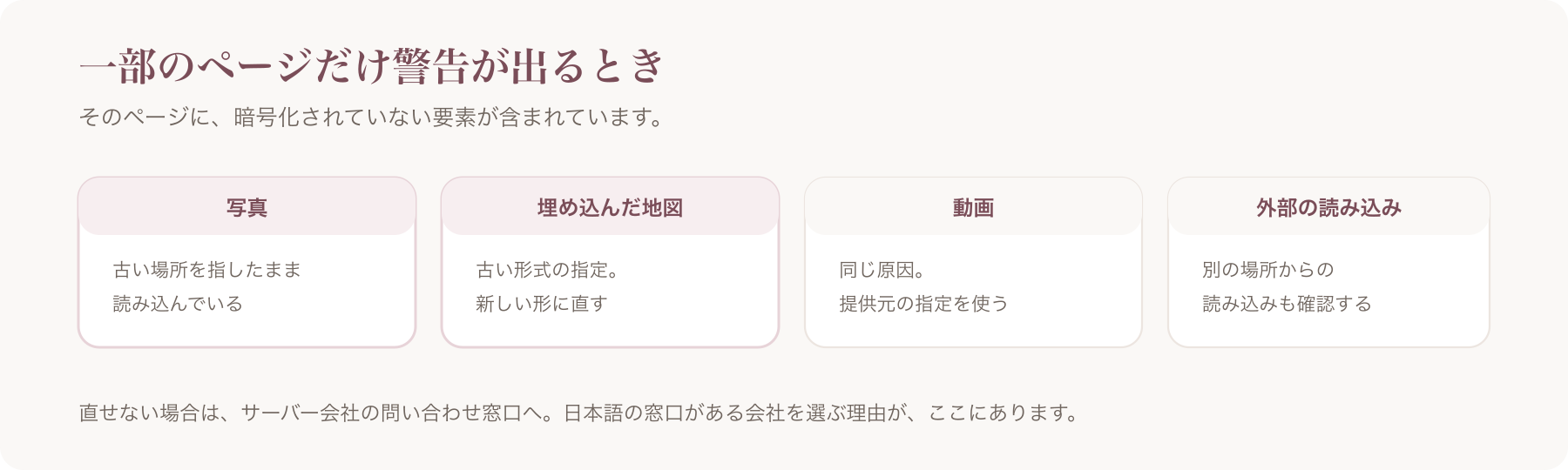Screen dimensions: 1568x470
Task: Click the subtitle about 暗号化されていない要素
Action: pyautogui.click(x=372, y=117)
